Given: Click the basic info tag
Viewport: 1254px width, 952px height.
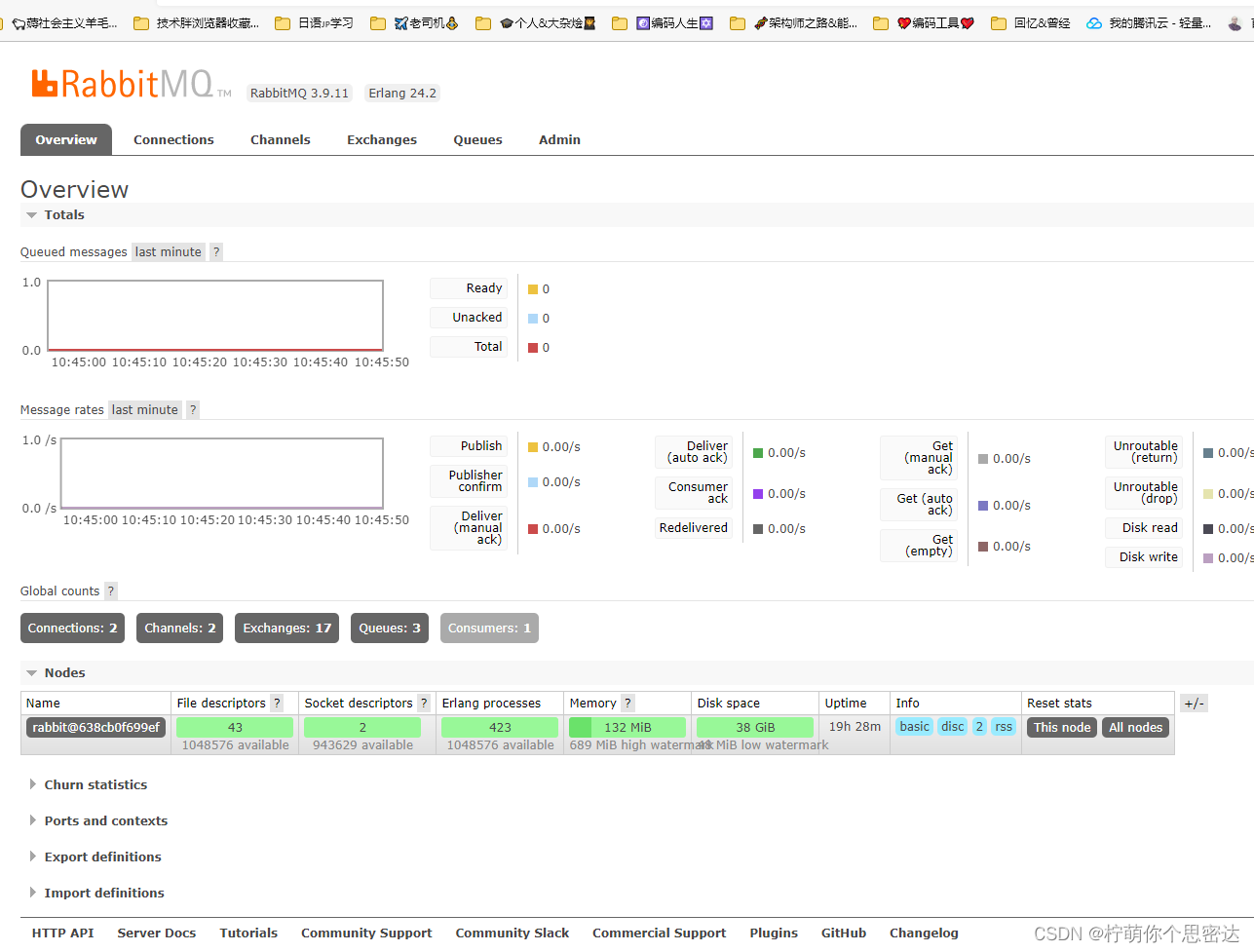Looking at the screenshot, I should click(915, 726).
